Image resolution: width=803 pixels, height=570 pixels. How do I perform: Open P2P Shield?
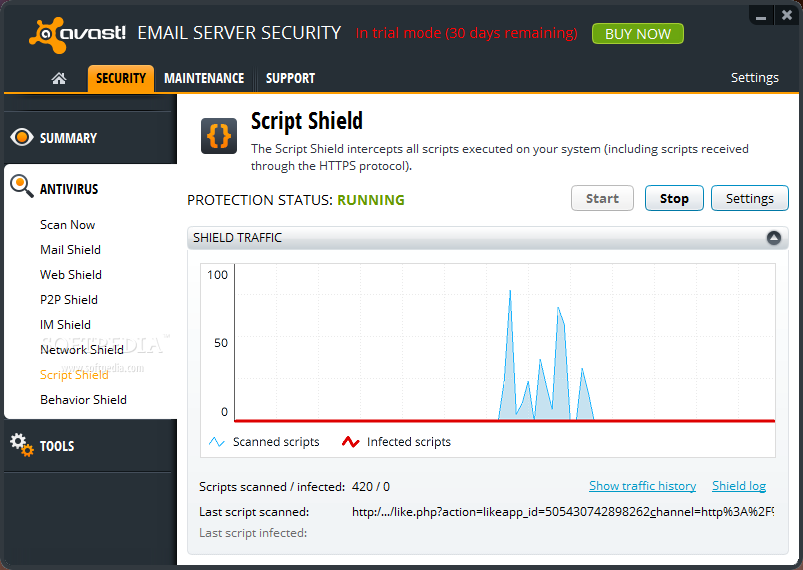point(69,300)
